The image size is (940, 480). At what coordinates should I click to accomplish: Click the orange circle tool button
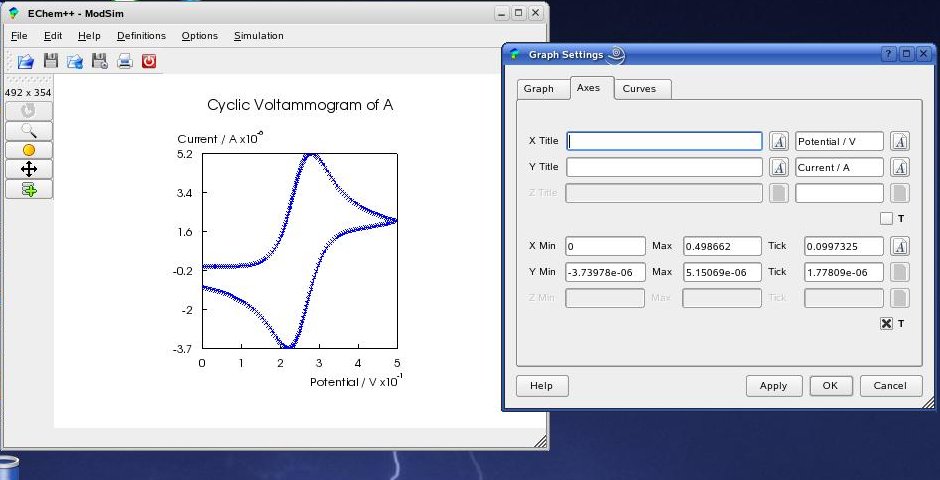point(29,150)
